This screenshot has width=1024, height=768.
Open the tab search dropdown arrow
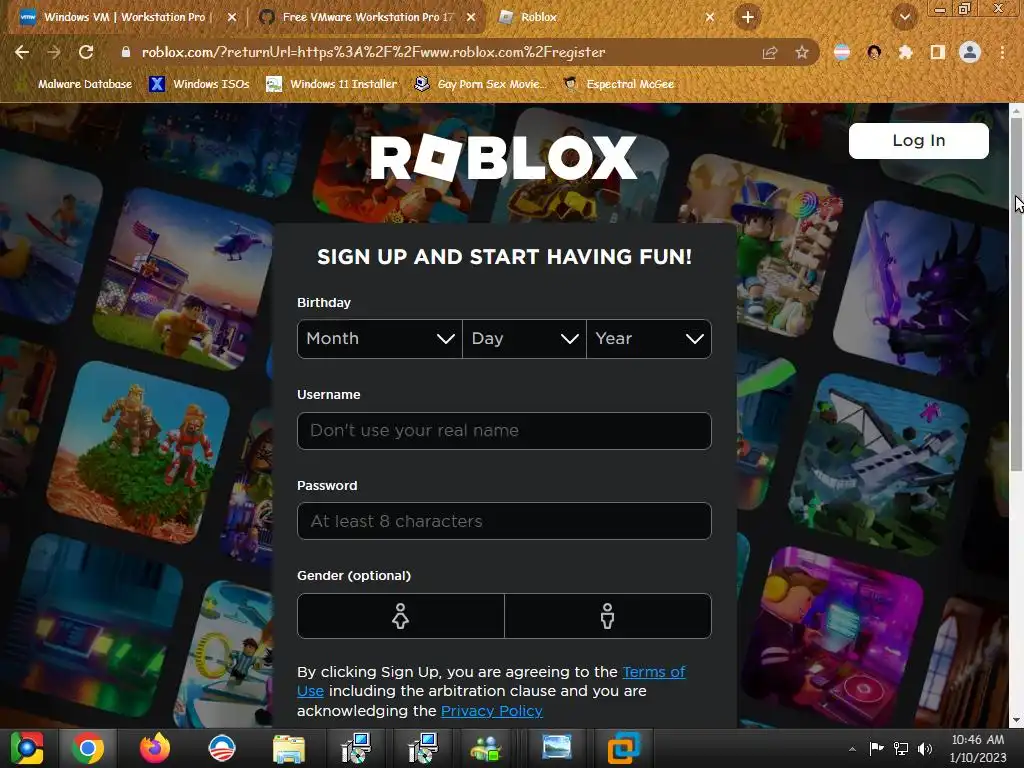point(905,18)
